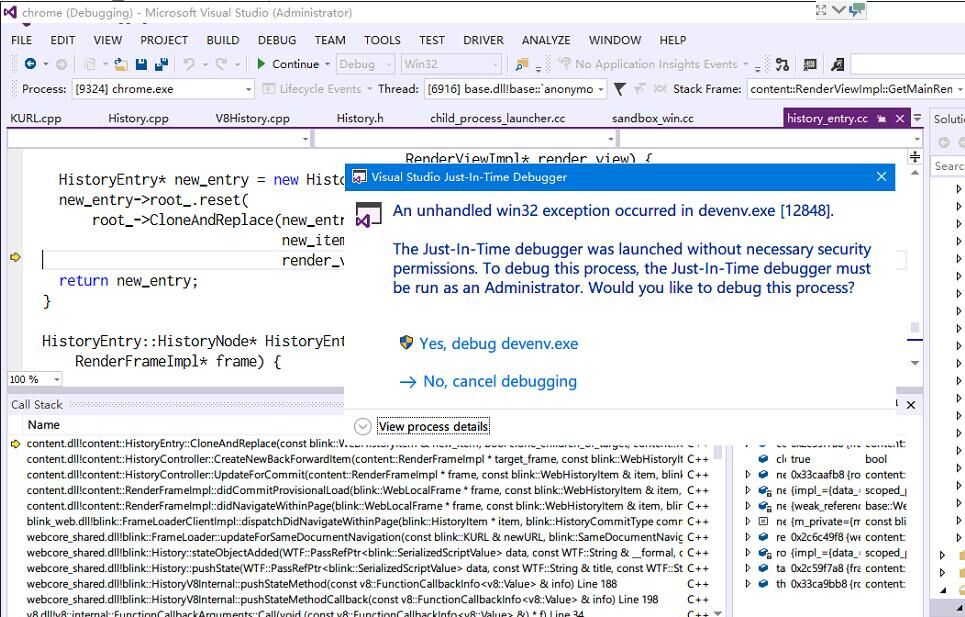Open the TOOLS menu
The image size is (965, 617).
coord(382,41)
